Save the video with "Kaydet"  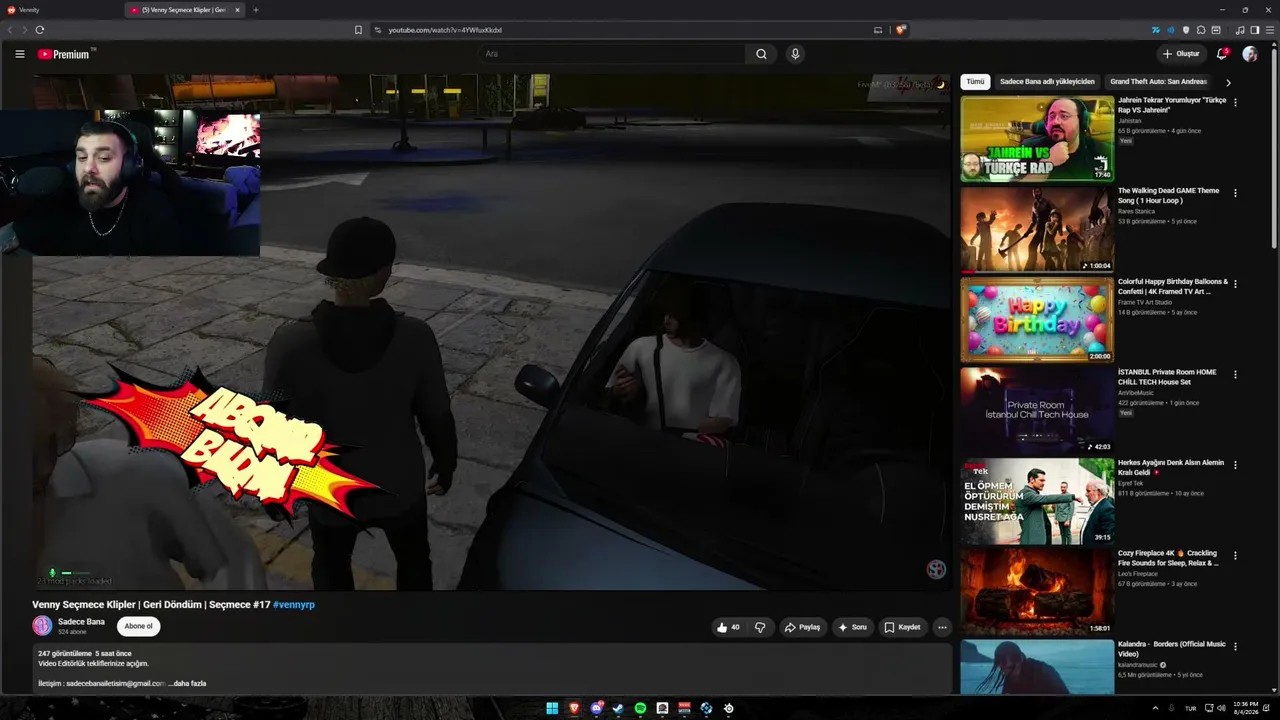pos(902,627)
